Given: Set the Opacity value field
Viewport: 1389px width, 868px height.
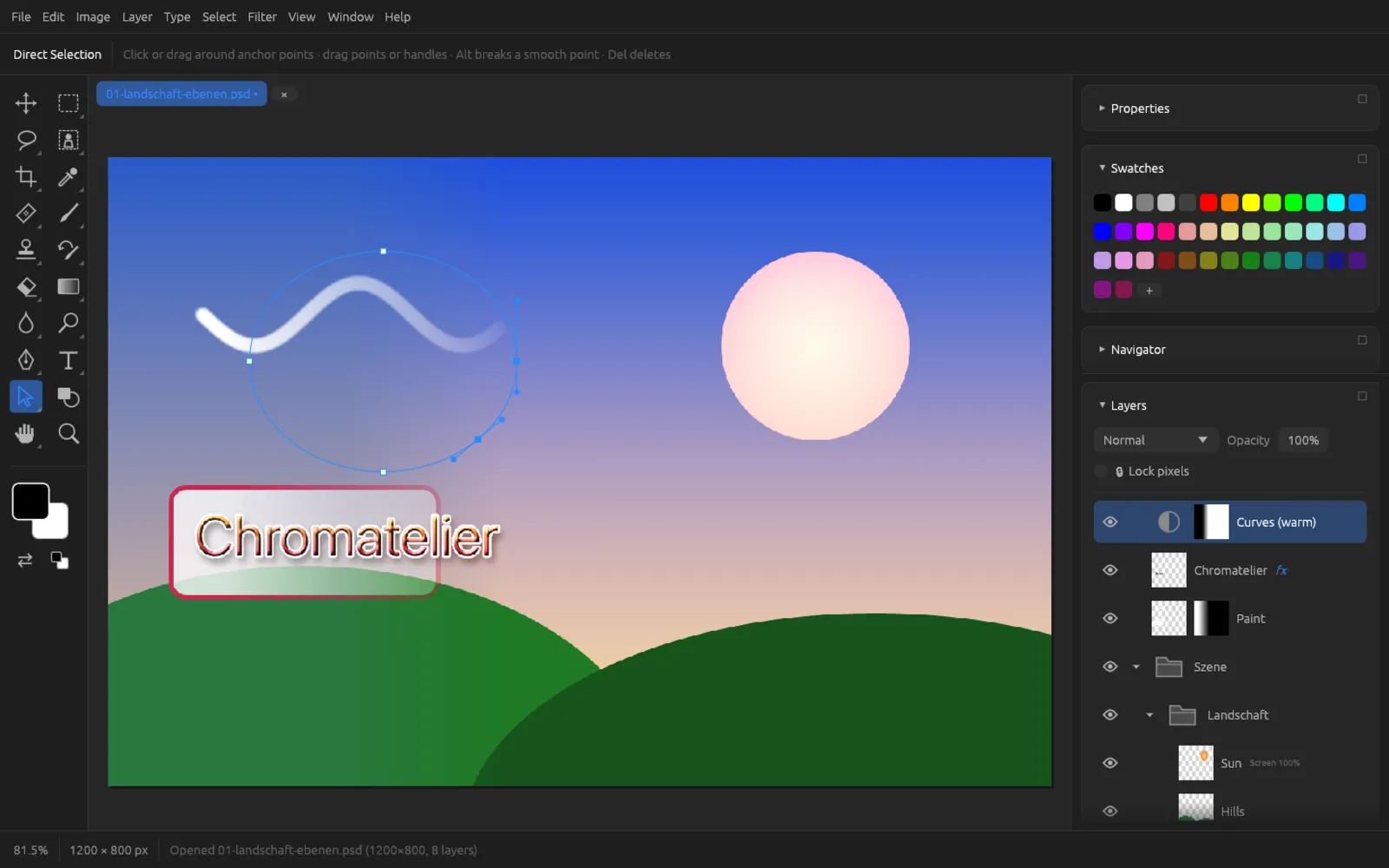Looking at the screenshot, I should click(x=1303, y=440).
